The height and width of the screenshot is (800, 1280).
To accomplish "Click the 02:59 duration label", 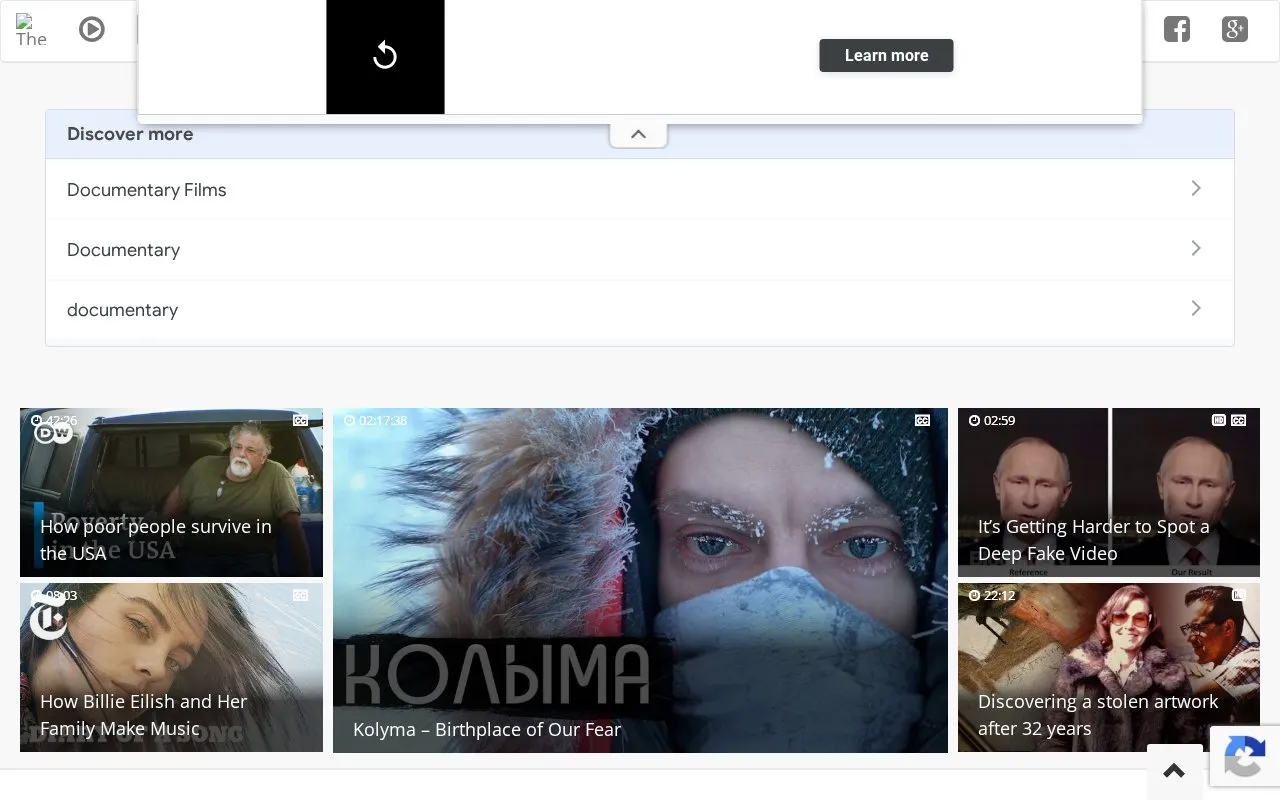I will point(999,421).
